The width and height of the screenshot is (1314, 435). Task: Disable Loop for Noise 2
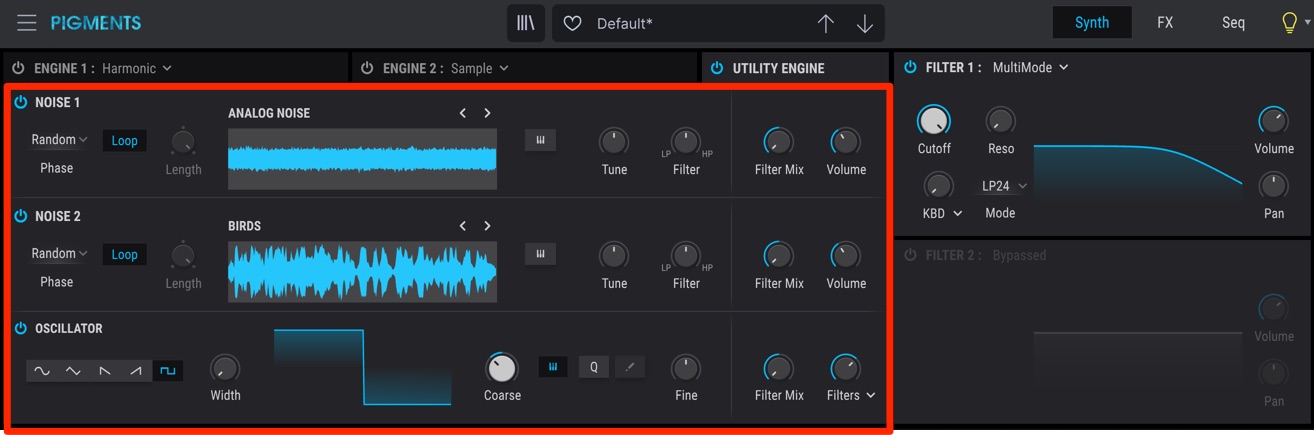pyautogui.click(x=125, y=255)
